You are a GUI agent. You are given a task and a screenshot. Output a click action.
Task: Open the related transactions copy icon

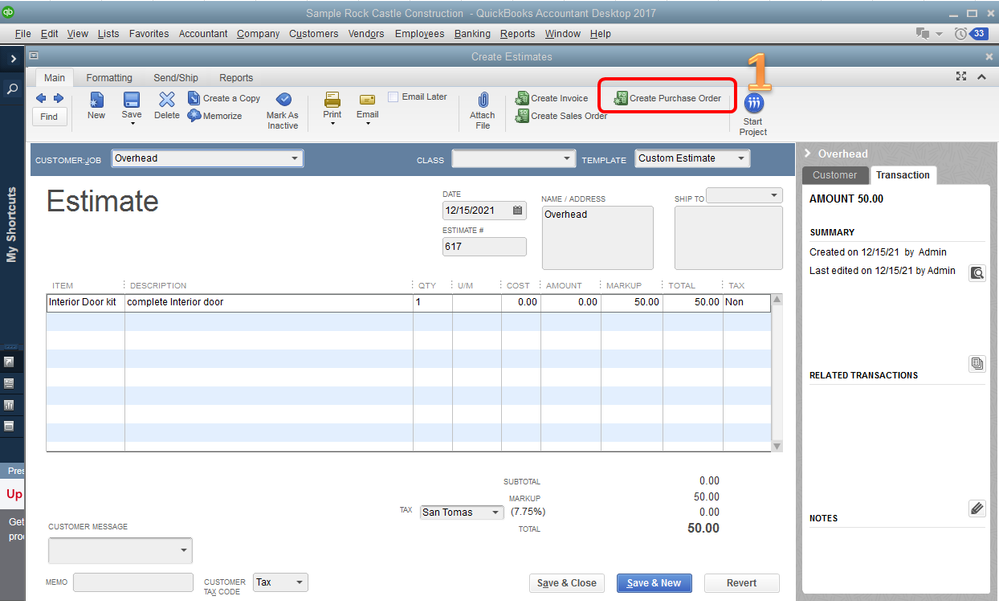tap(977, 363)
